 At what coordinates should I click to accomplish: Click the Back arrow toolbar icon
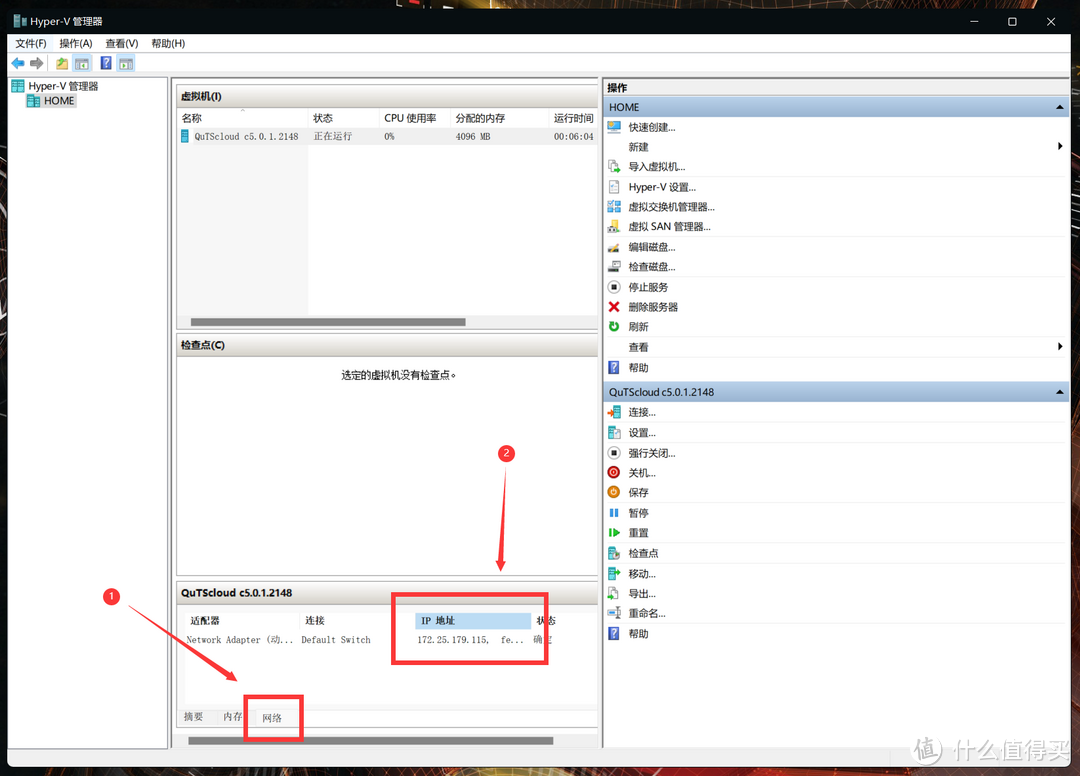[x=18, y=63]
